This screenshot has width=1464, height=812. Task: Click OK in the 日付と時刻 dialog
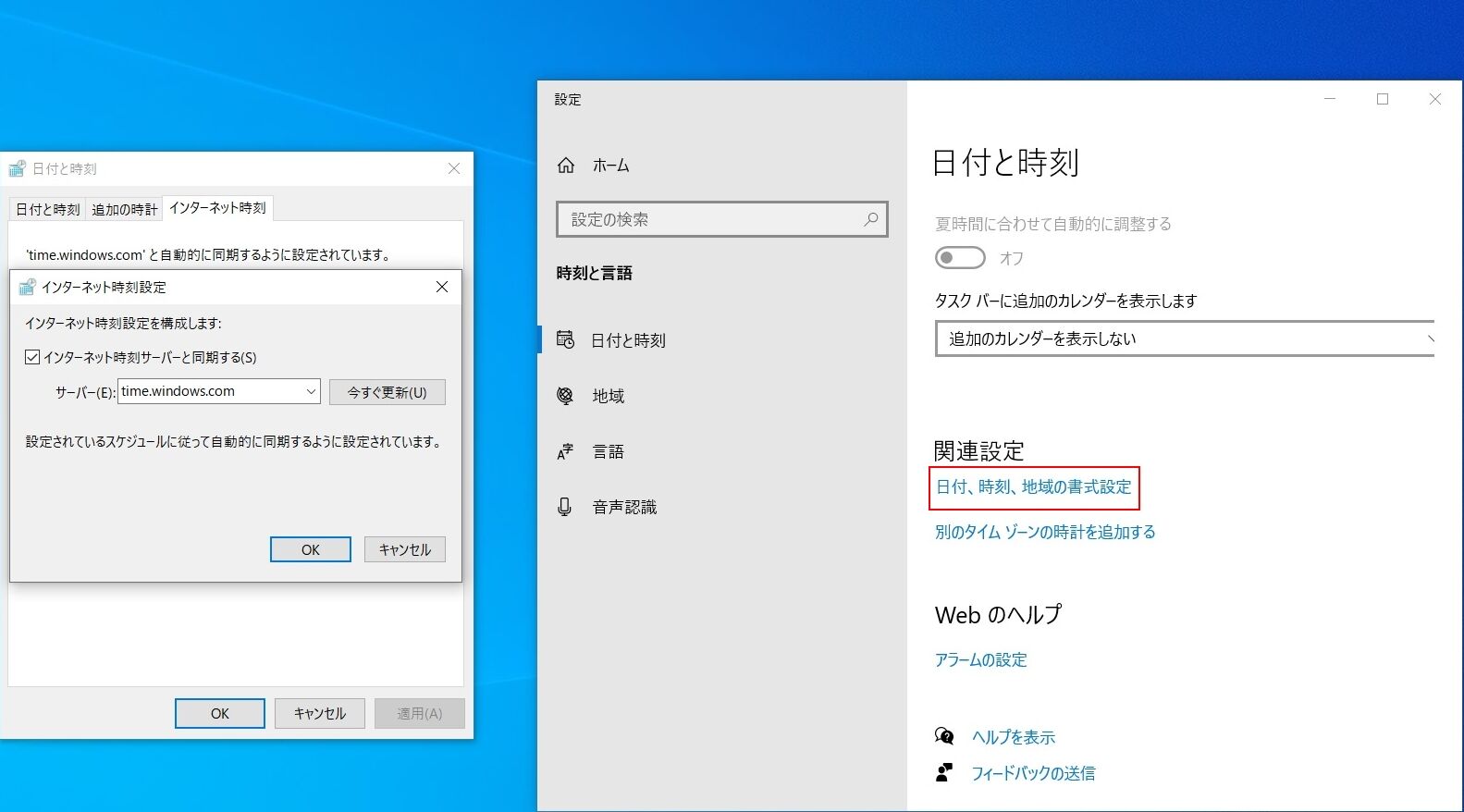click(220, 713)
